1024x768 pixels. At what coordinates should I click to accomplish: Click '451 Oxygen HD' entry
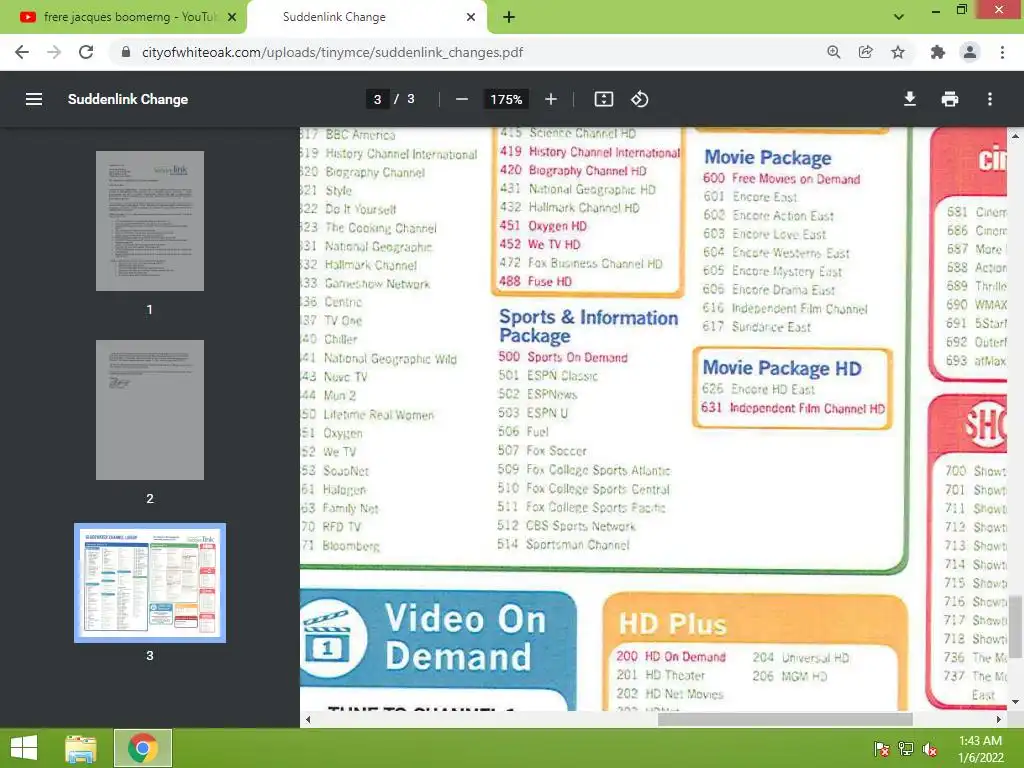click(543, 226)
